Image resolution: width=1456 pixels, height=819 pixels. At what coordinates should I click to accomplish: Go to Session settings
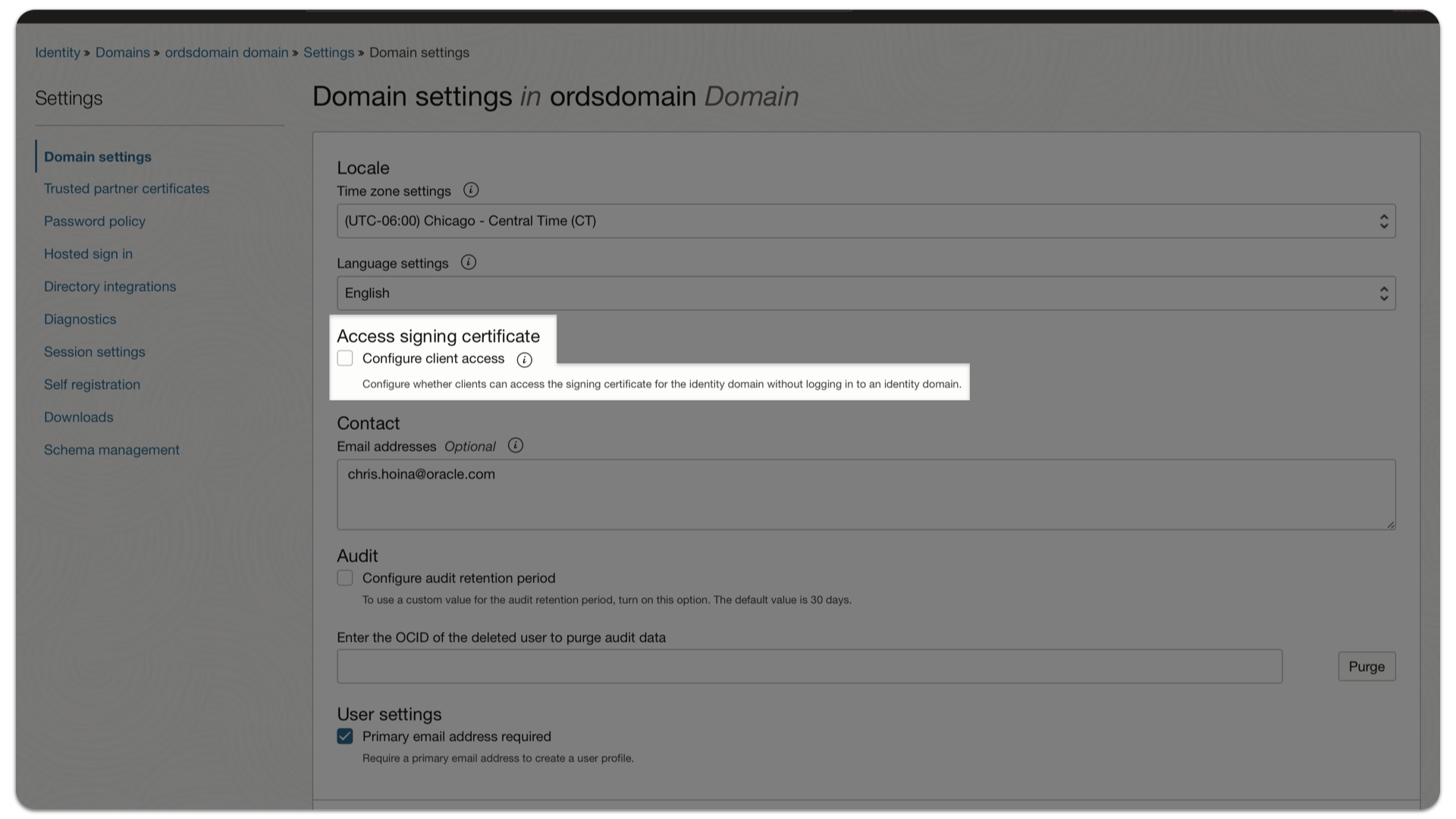coord(94,351)
